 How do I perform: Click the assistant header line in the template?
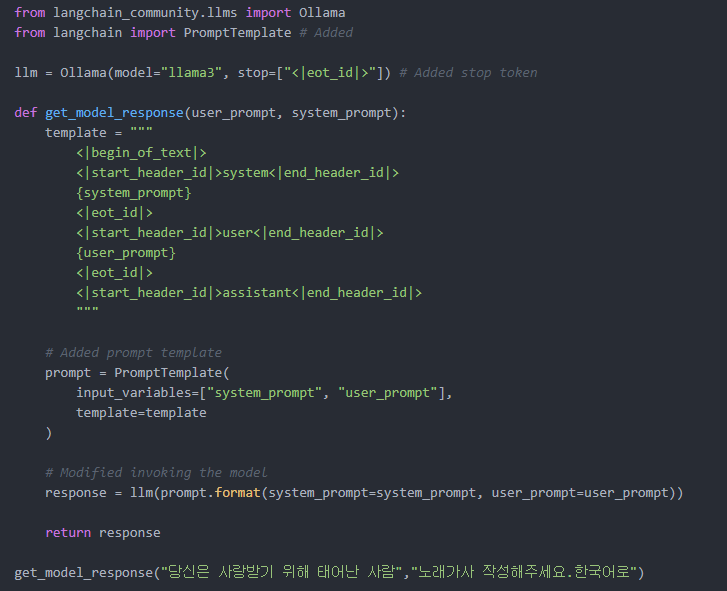click(249, 293)
